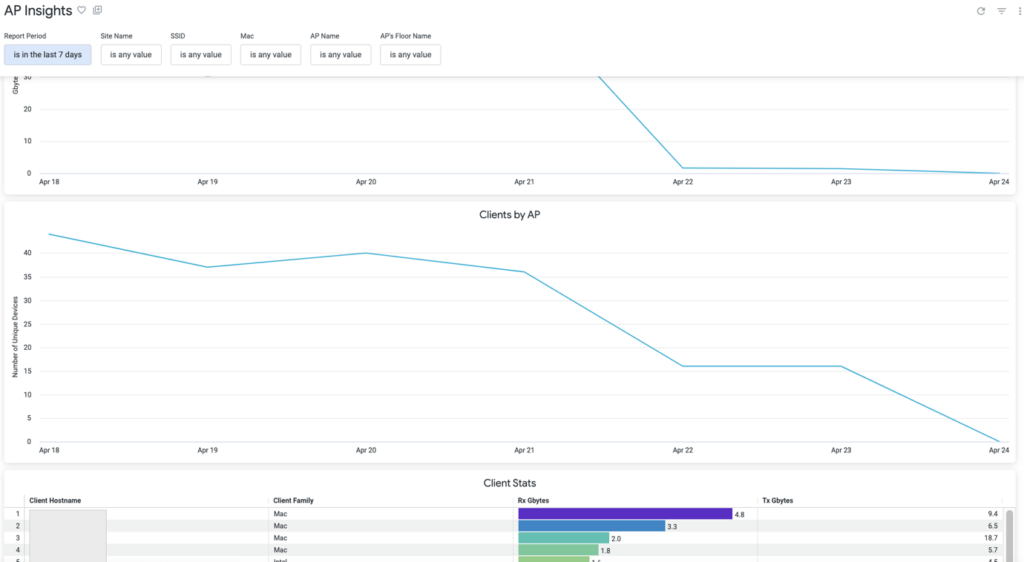This screenshot has width=1024, height=562.
Task: Favorite the dashboard with the heart icon
Action: coord(82,10)
